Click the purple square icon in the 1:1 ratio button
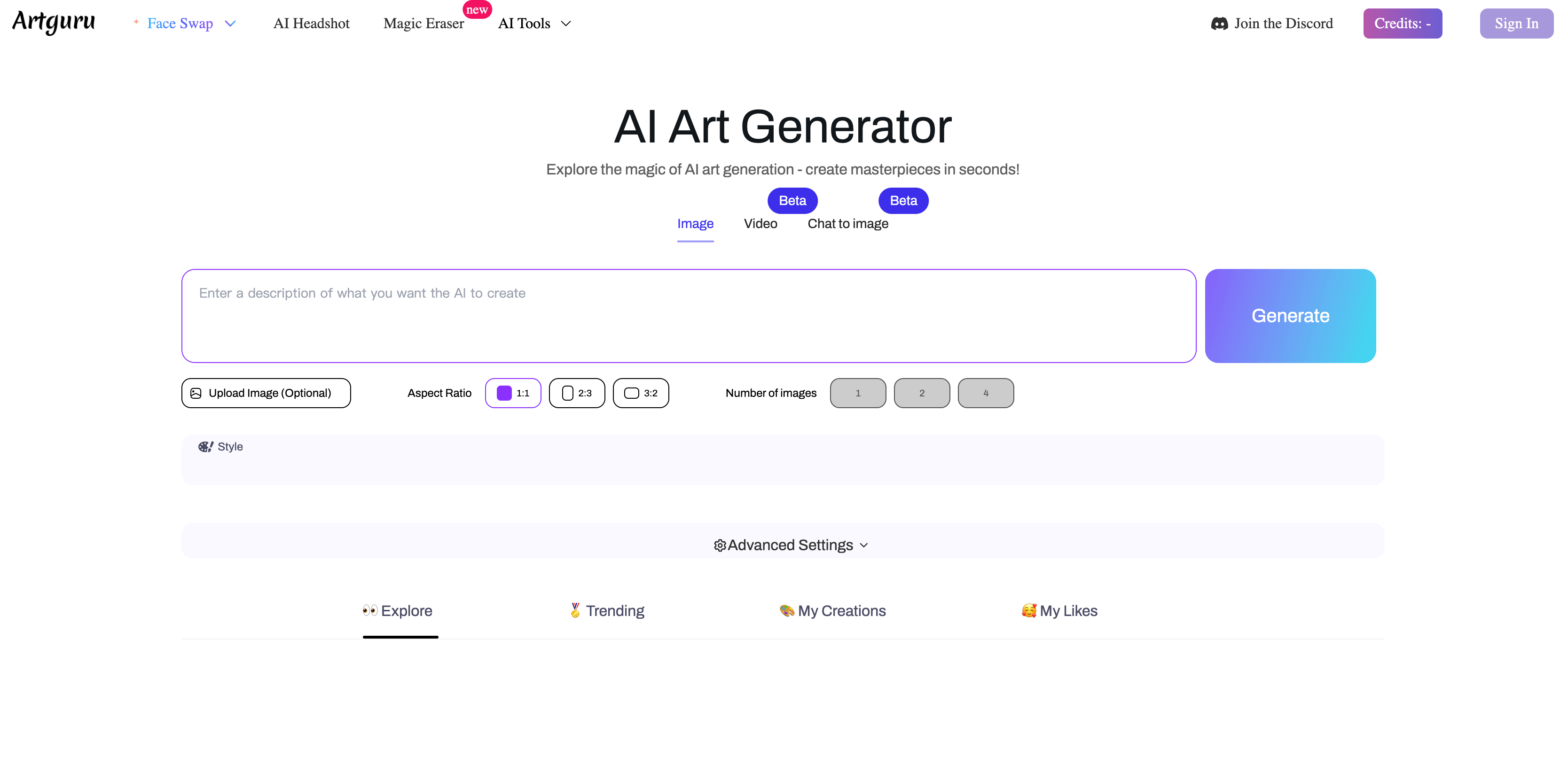 [x=504, y=393]
